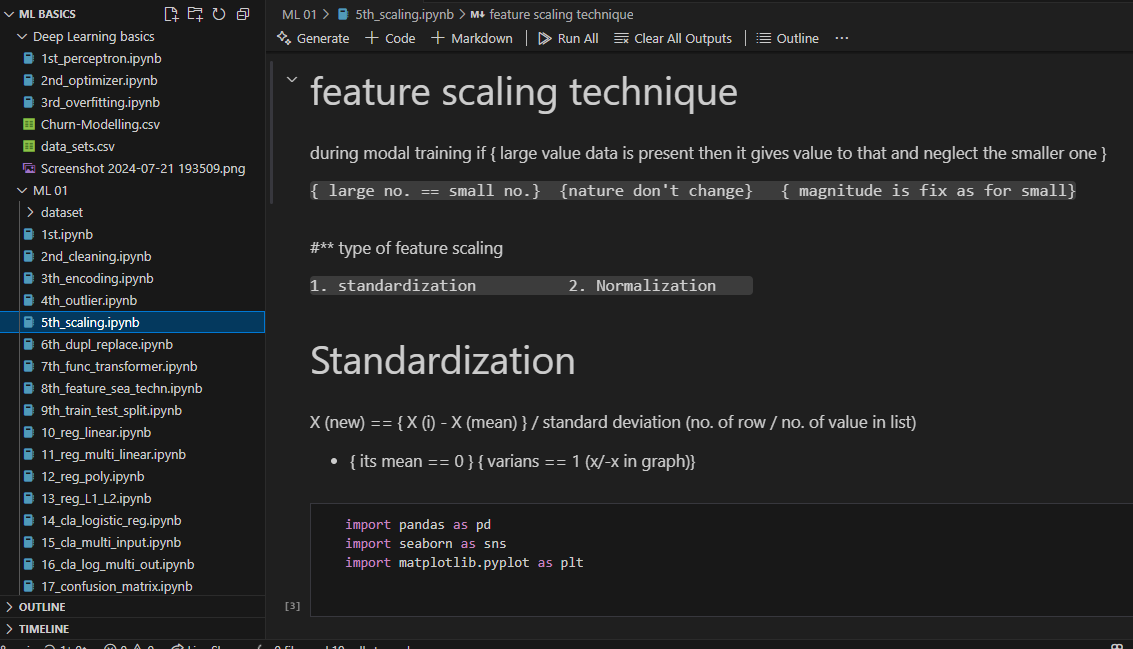Expand the TIMELINE panel section
Viewport: 1133px width, 649px height.
pyautogui.click(x=44, y=629)
